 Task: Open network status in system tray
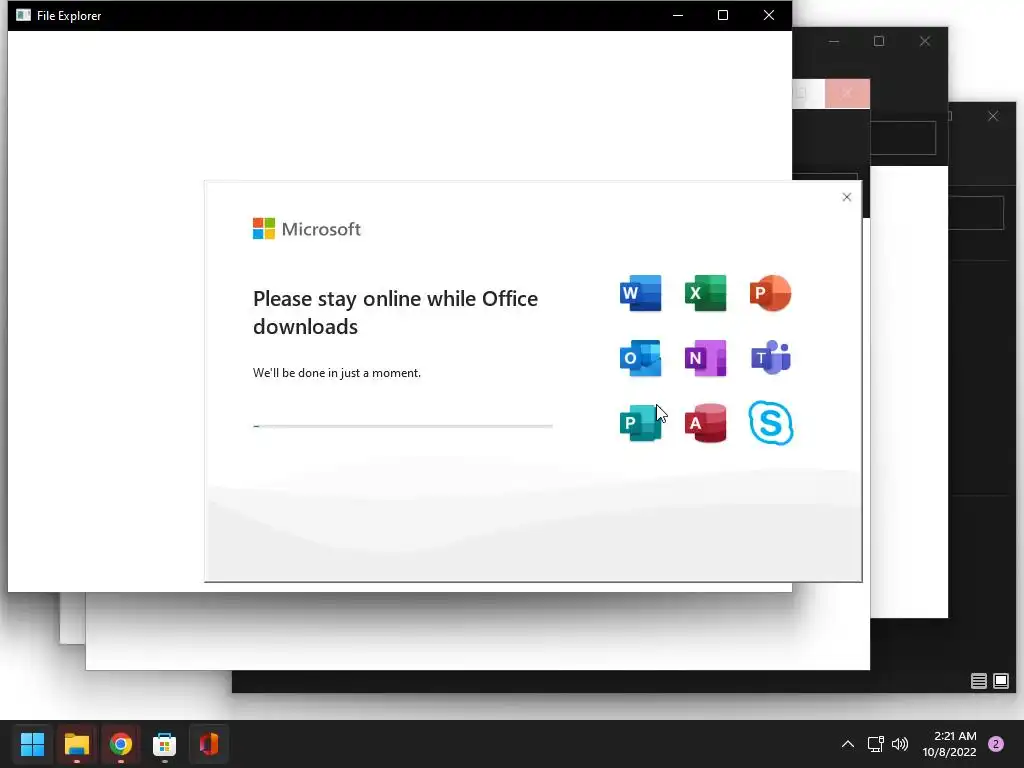[x=875, y=744]
